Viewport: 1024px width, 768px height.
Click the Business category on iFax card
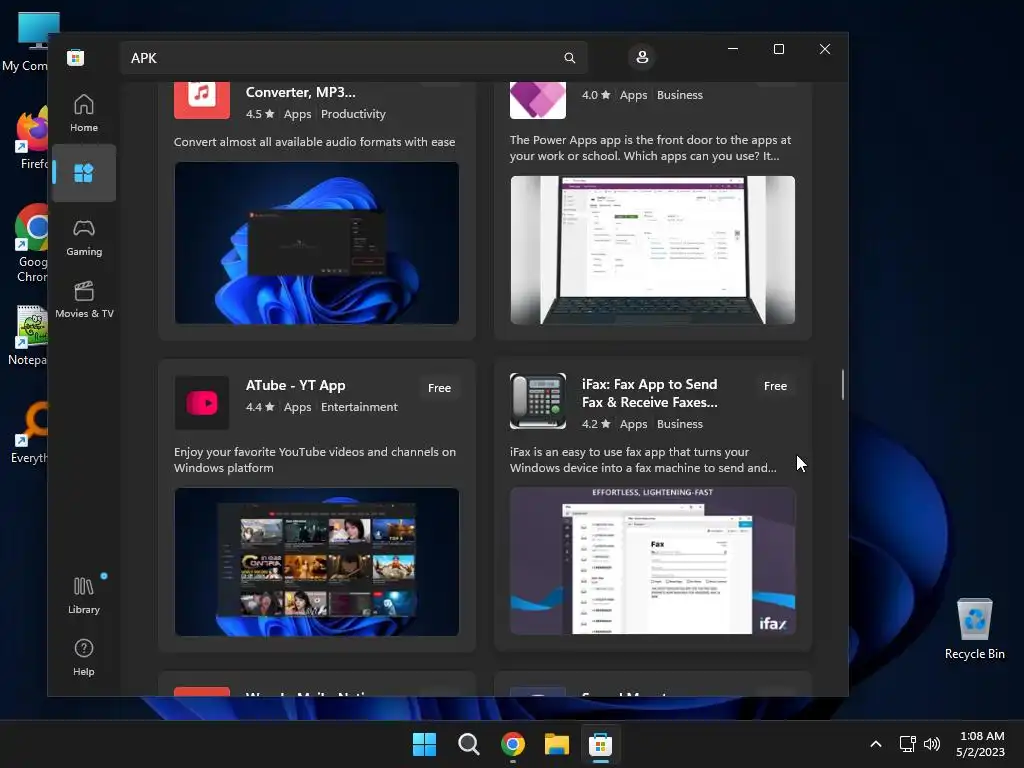[x=680, y=424]
